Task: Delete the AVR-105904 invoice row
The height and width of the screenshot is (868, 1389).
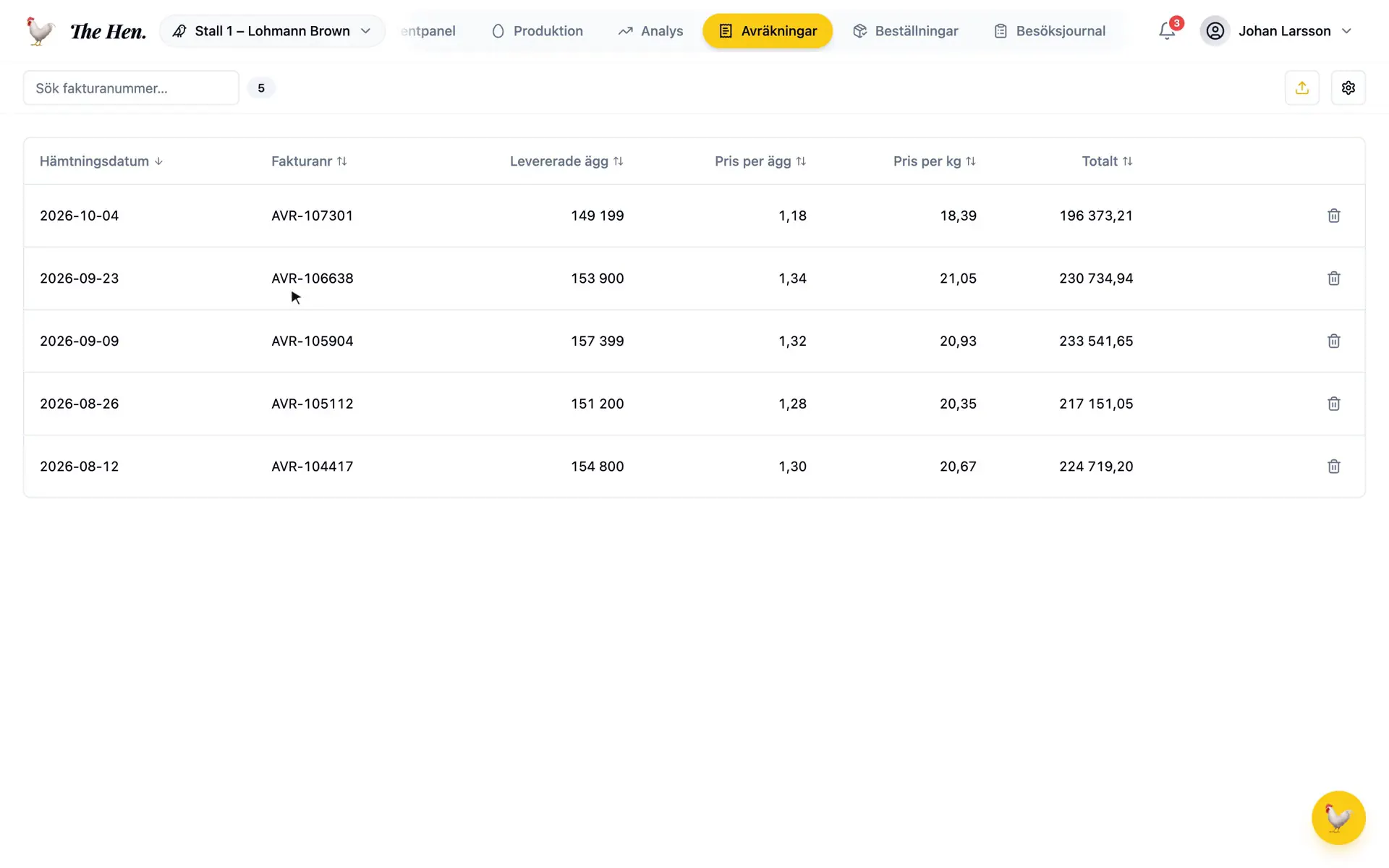Action: click(1333, 341)
